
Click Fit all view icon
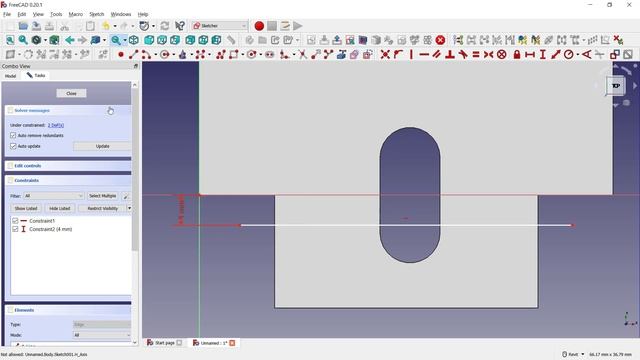[x=10, y=40]
